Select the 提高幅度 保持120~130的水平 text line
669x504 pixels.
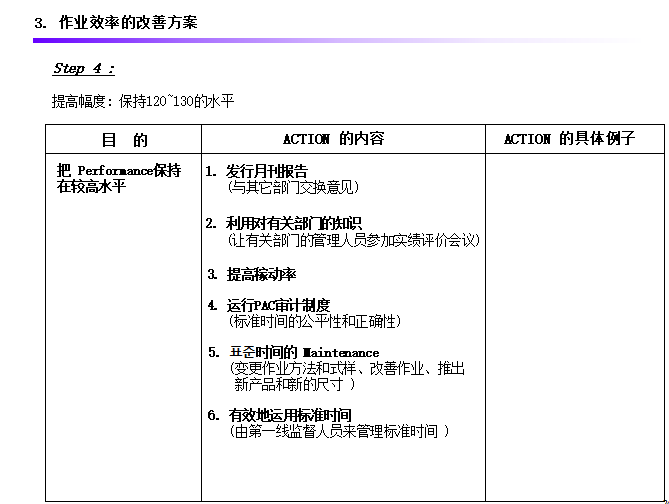(142, 101)
